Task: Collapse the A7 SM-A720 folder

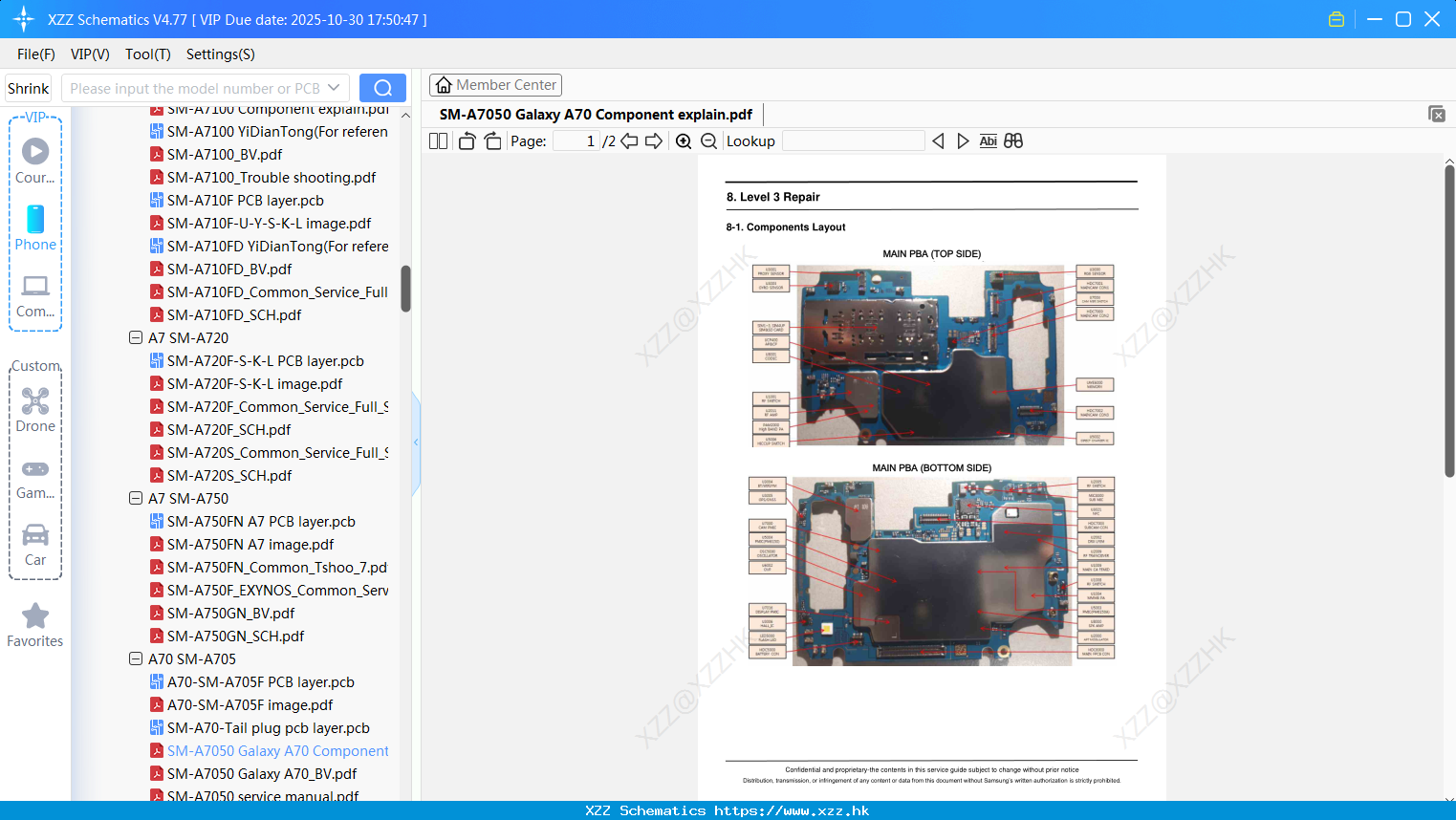Action: (x=136, y=337)
